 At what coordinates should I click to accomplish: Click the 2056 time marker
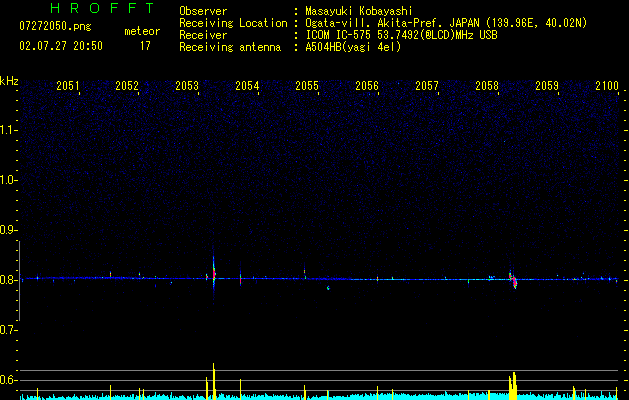click(x=367, y=85)
